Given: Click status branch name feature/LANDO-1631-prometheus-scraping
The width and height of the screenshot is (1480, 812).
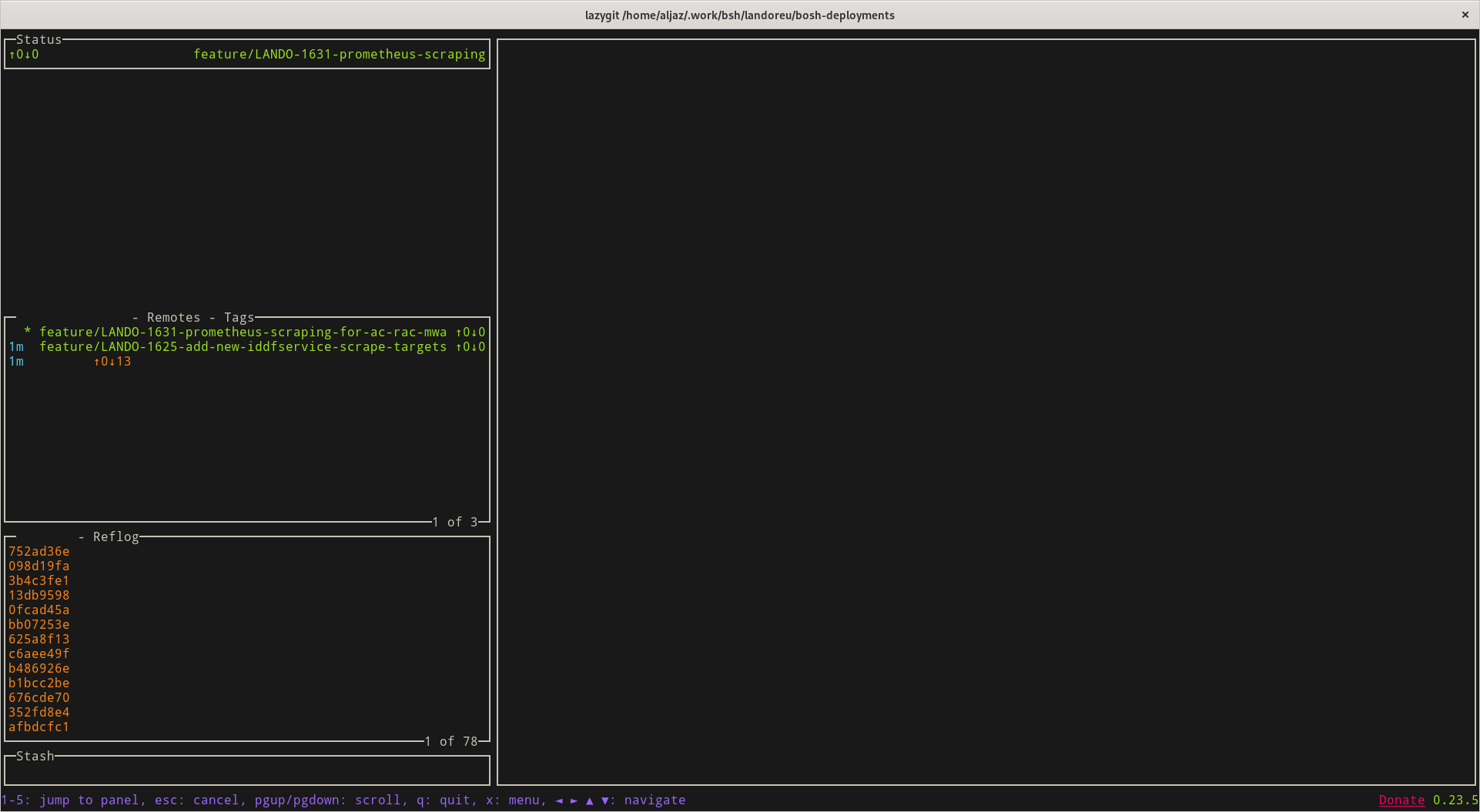Looking at the screenshot, I should point(340,54).
